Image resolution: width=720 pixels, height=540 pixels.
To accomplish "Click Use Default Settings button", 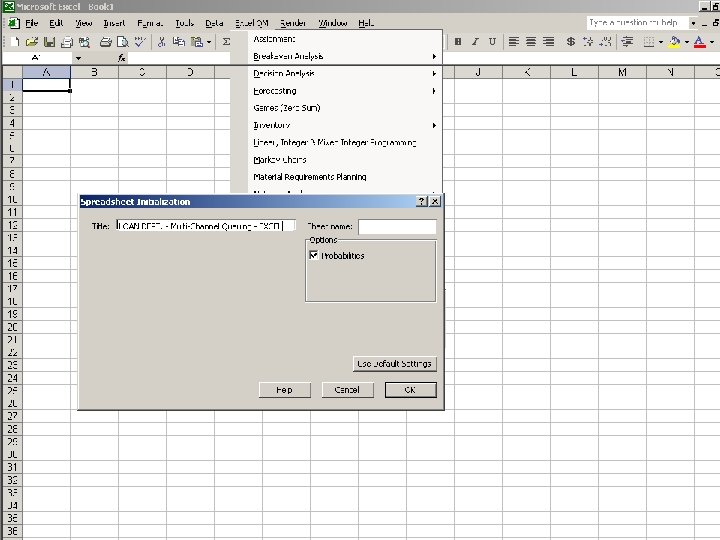I will click(x=394, y=364).
